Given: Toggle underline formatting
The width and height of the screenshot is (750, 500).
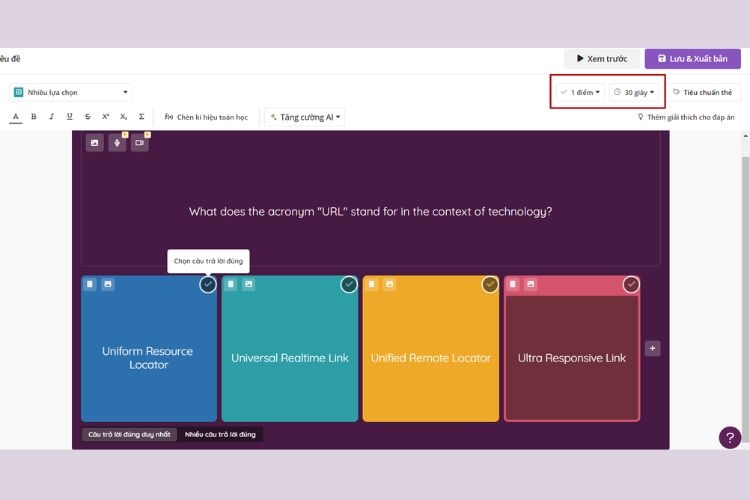Looking at the screenshot, I should coord(70,117).
